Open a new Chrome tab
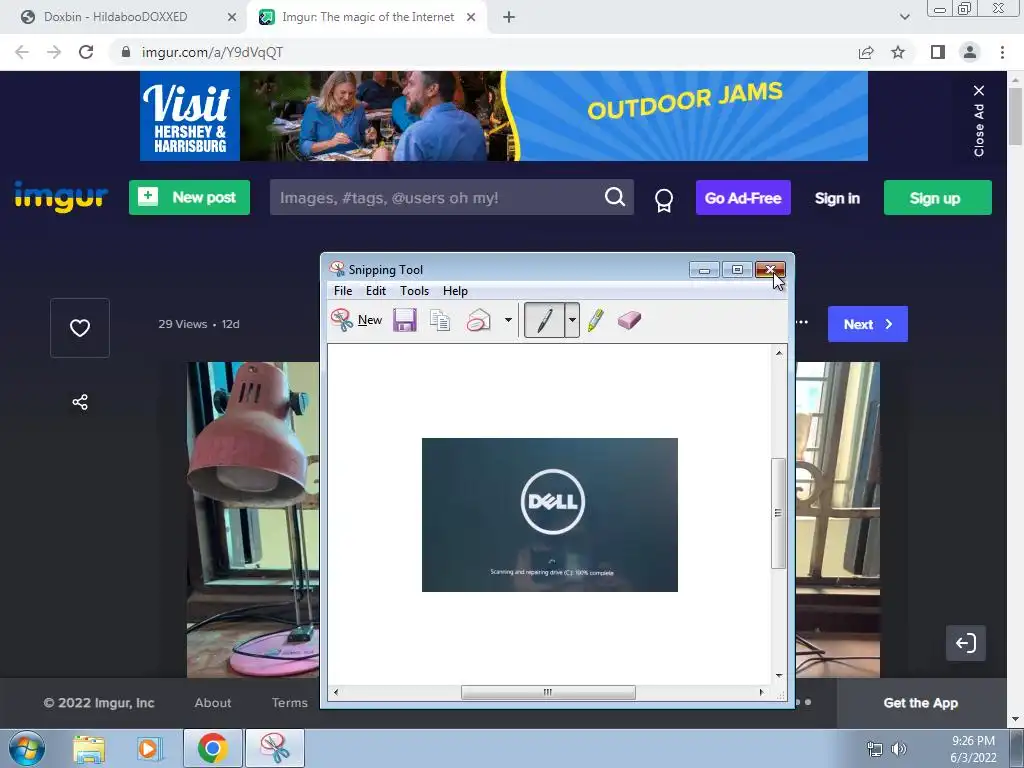The image size is (1024, 768). (509, 17)
